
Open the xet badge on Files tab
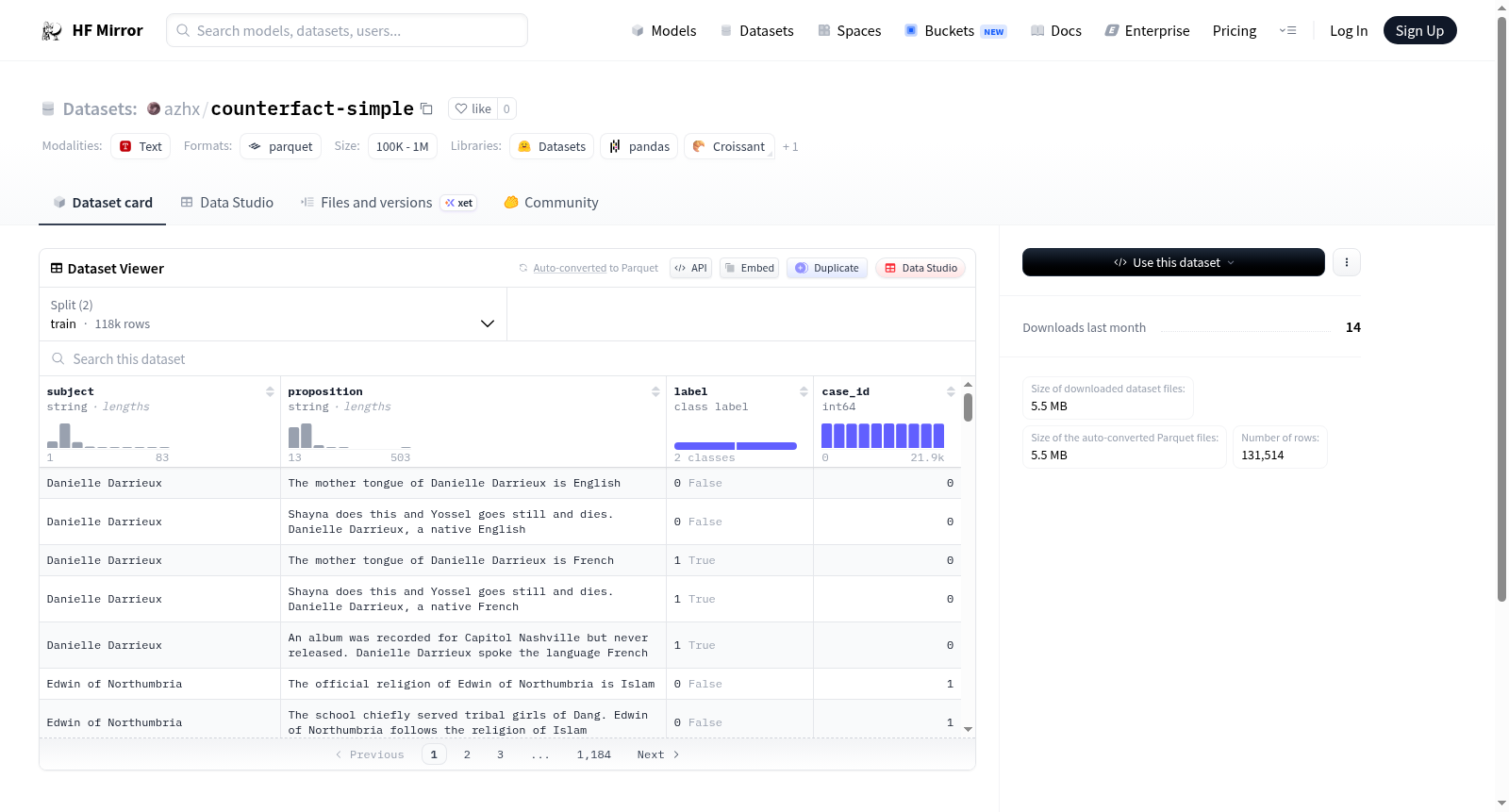pyautogui.click(x=458, y=203)
